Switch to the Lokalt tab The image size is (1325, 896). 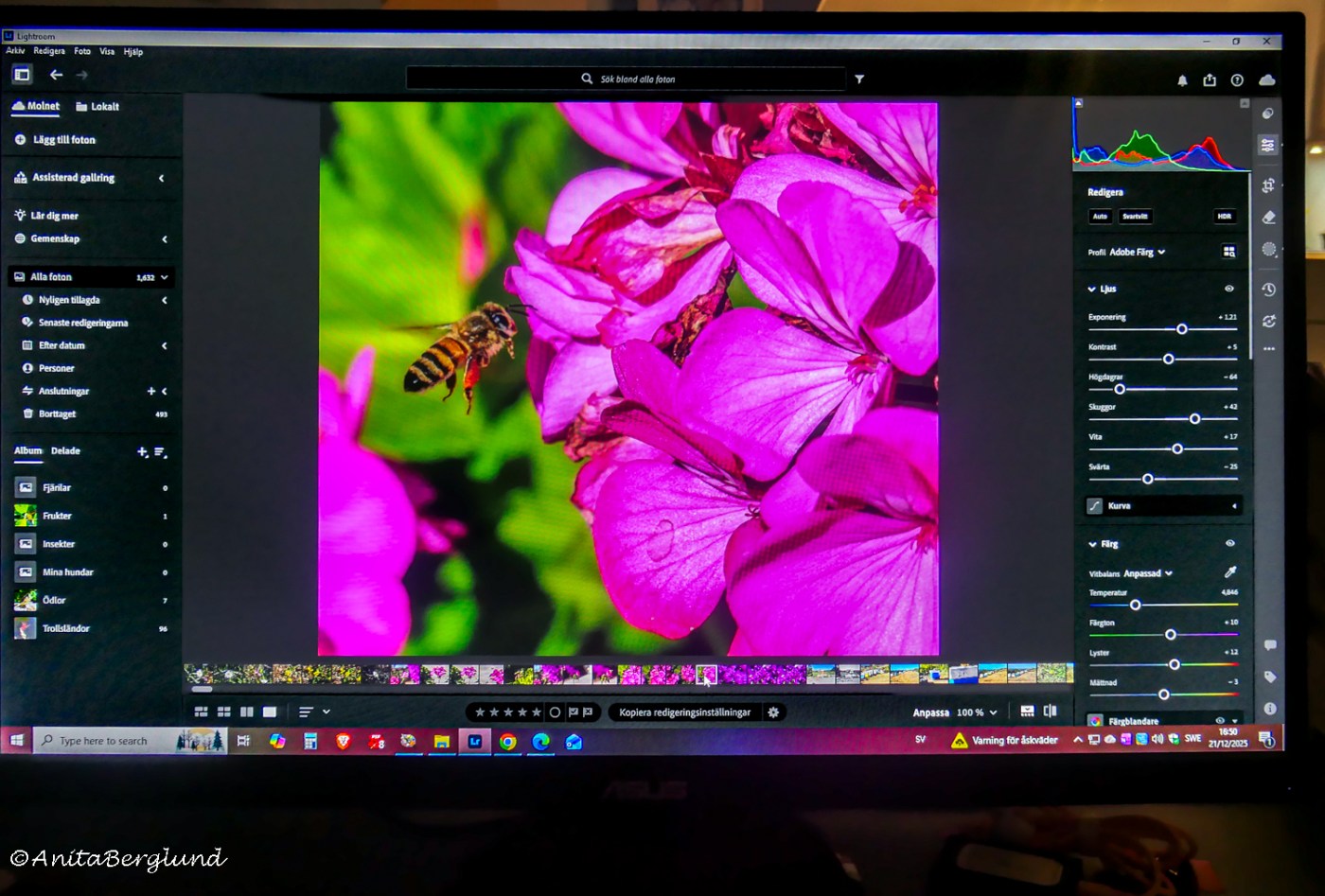pos(97,107)
